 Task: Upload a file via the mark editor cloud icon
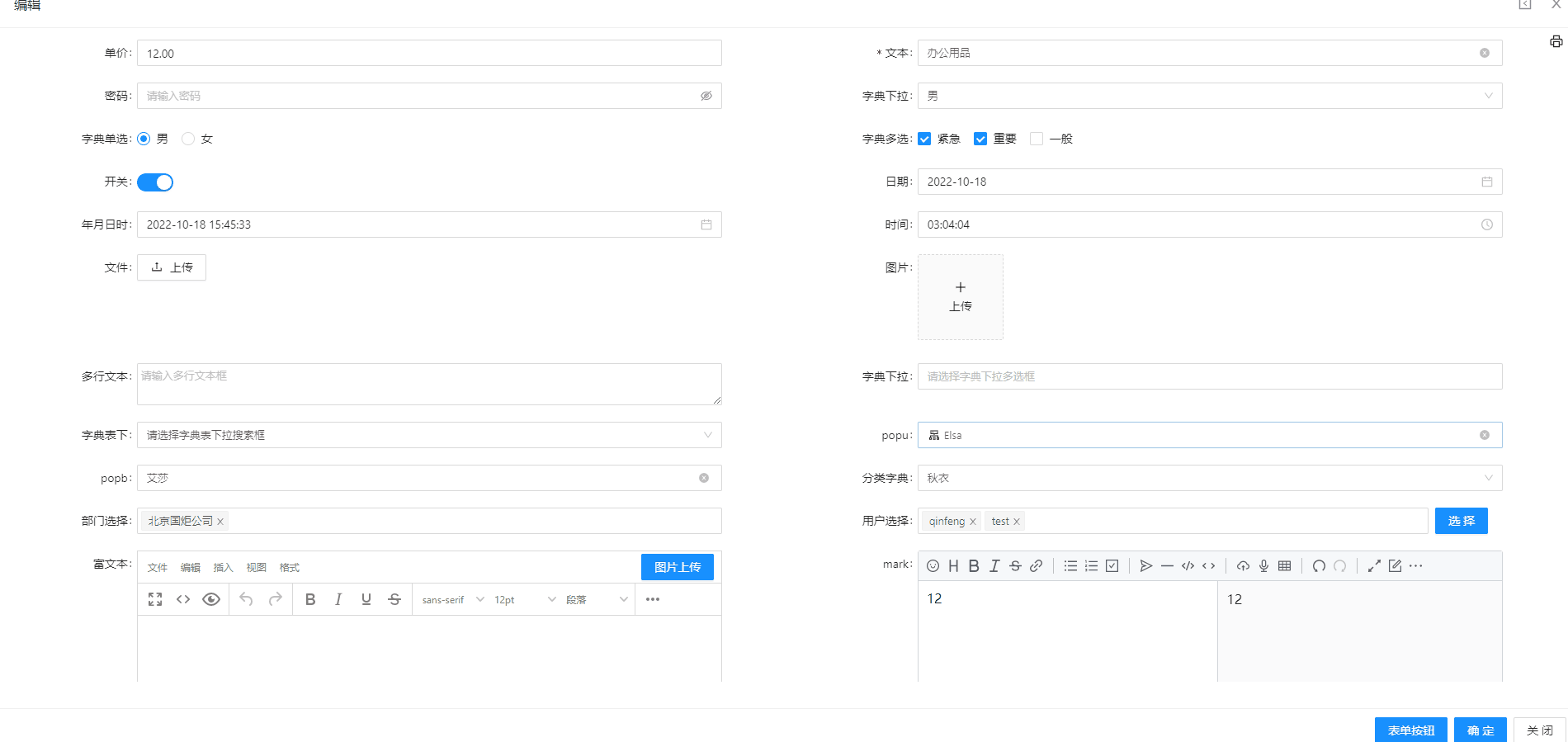(x=1243, y=565)
